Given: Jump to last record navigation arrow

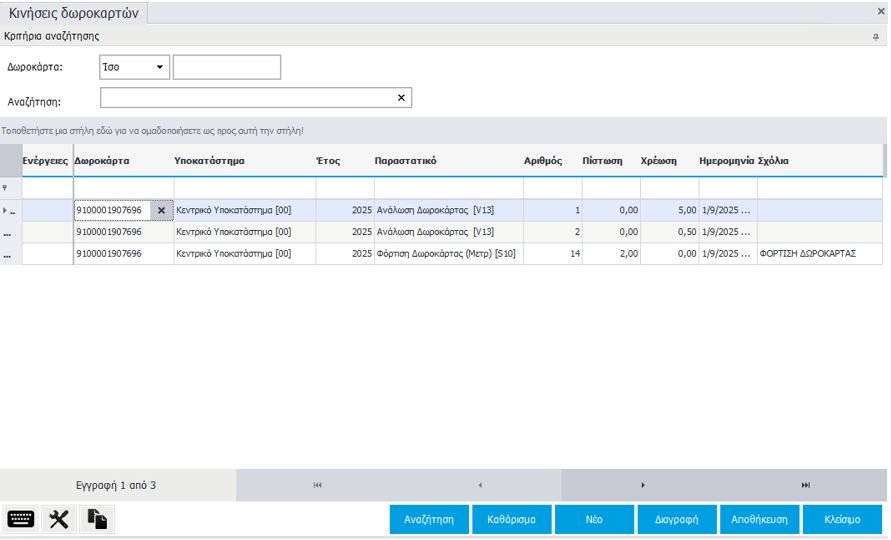Looking at the screenshot, I should coord(805,485).
